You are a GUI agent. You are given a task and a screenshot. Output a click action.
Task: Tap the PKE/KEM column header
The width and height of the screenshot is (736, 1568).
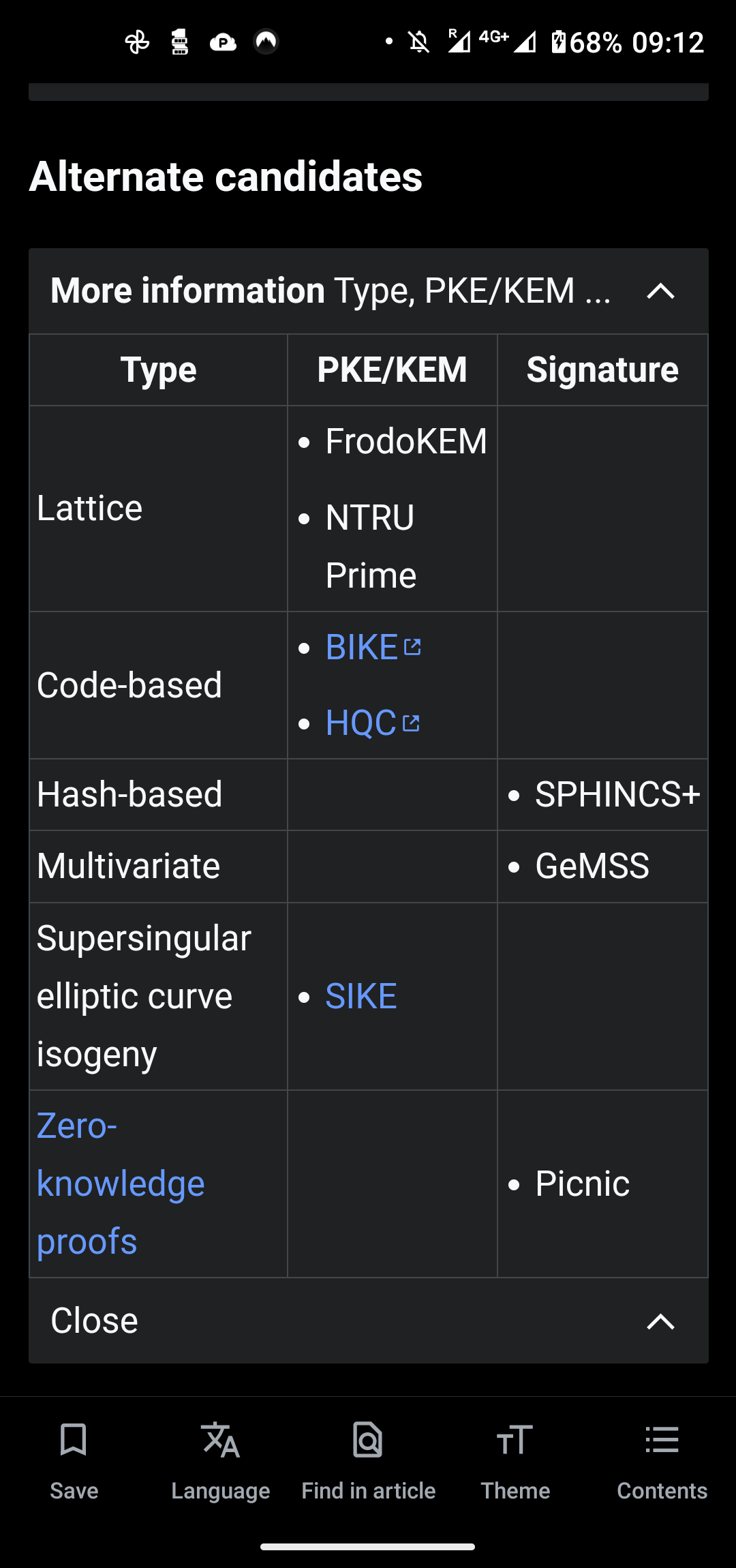pos(392,370)
